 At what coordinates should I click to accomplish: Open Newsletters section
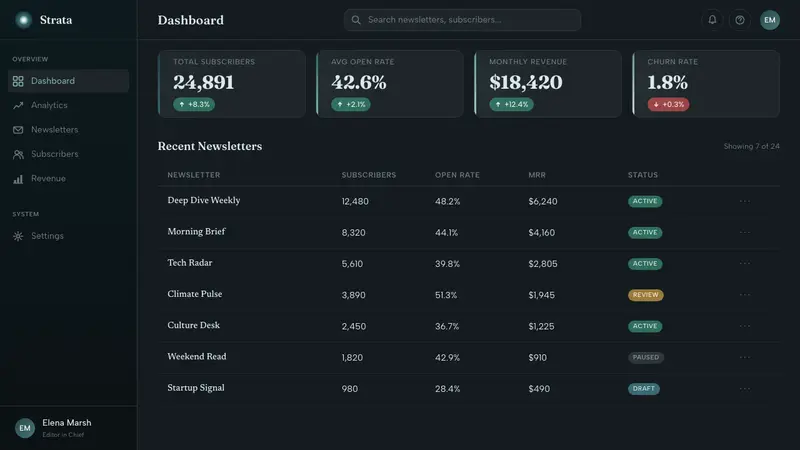(68, 130)
